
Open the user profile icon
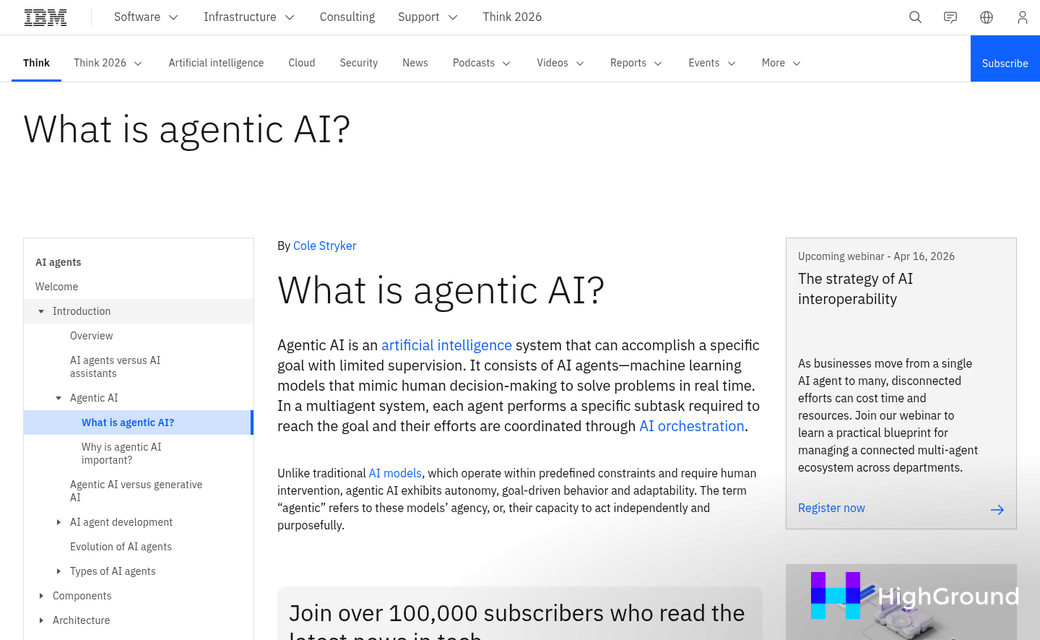pyautogui.click(x=1022, y=17)
